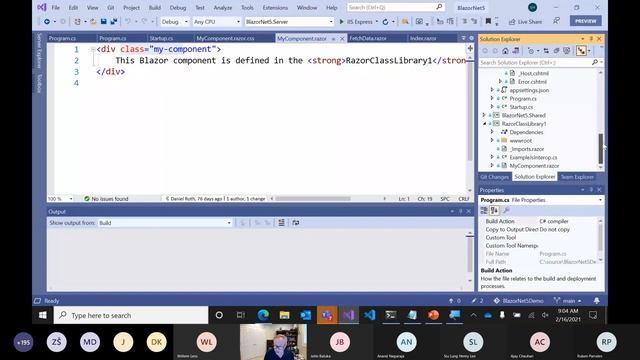Click the Windows 'Type here to search' box
640x360 pixels.
coord(131,315)
